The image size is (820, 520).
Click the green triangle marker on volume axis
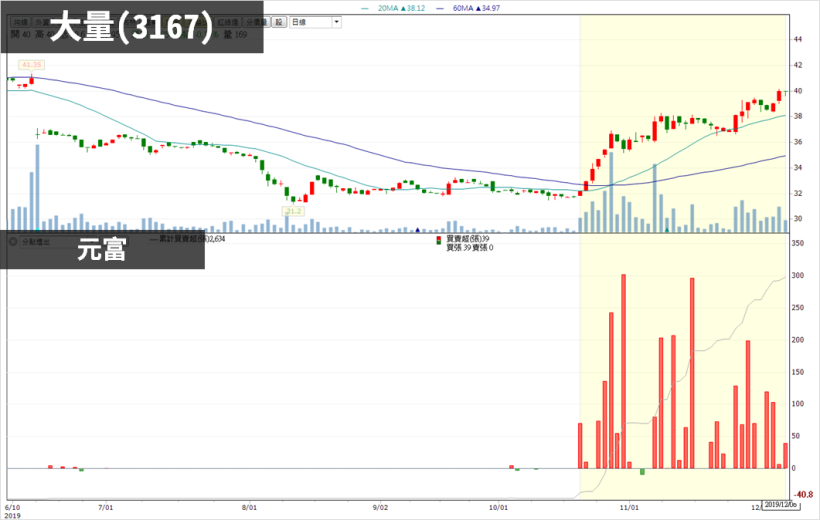click(x=666, y=230)
